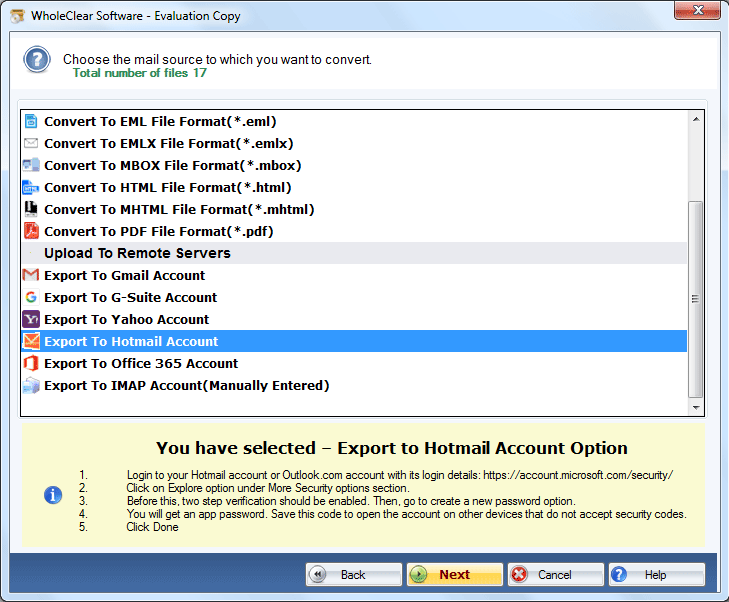Click the IMAP account icon
729x602 pixels.
click(31, 385)
